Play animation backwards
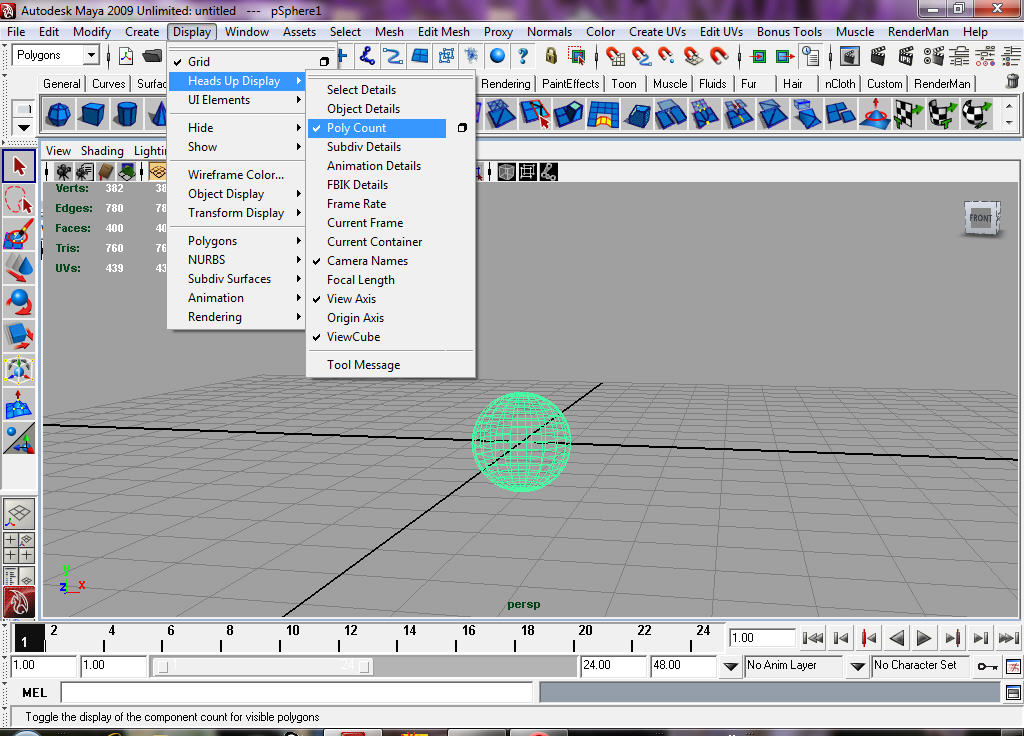1024x736 pixels. click(897, 638)
